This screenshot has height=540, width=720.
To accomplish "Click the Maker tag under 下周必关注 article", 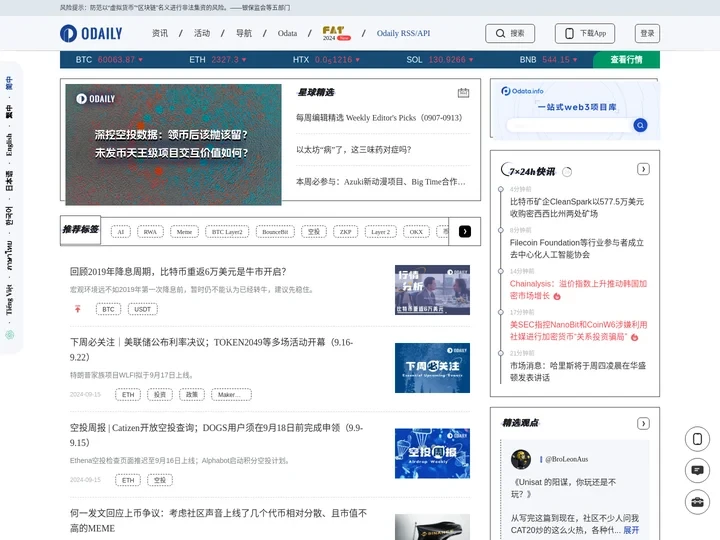I will pyautogui.click(x=231, y=394).
